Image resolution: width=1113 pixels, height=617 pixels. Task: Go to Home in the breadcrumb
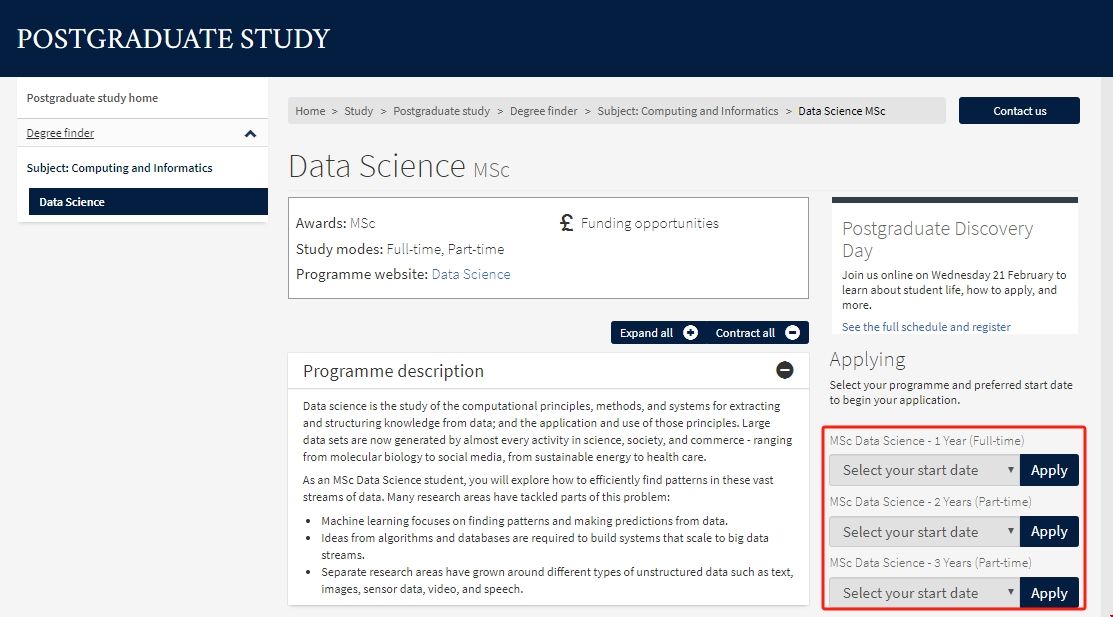pyautogui.click(x=310, y=111)
